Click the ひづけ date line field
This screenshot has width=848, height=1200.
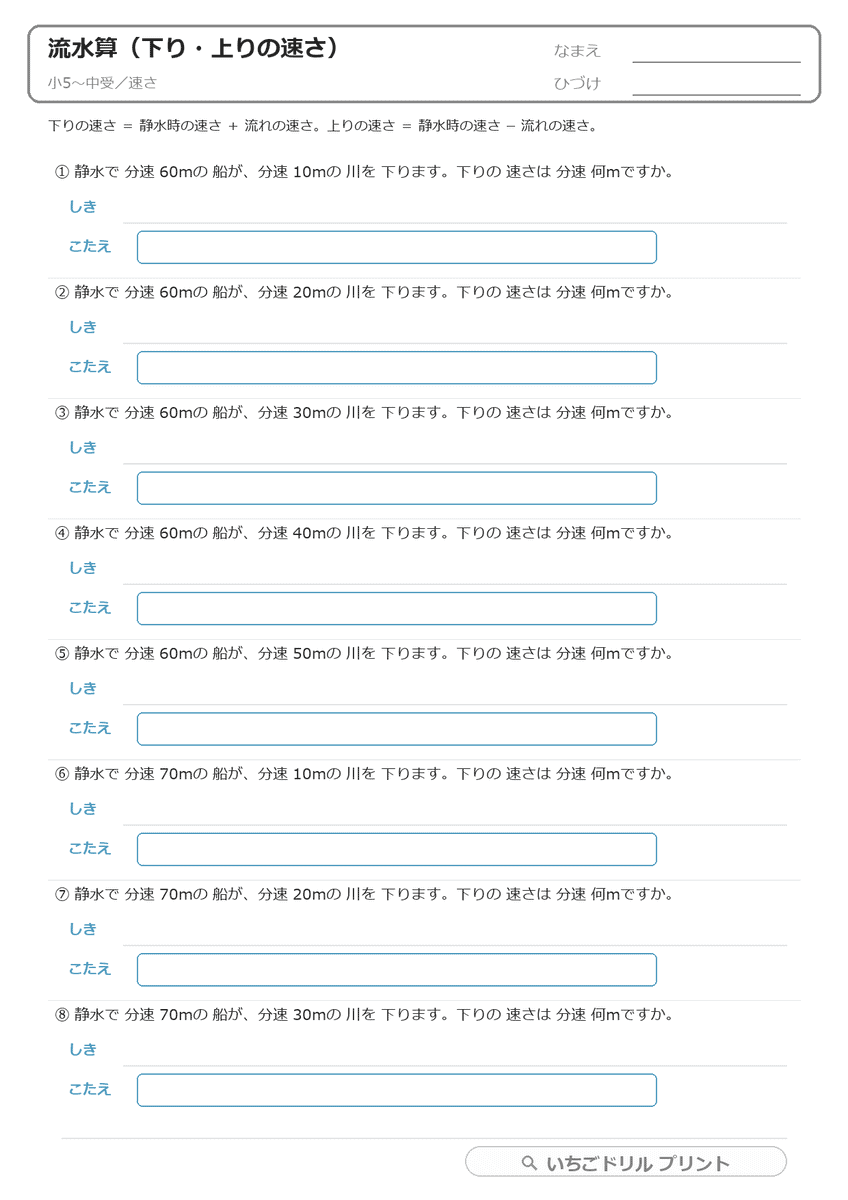[x=716, y=84]
